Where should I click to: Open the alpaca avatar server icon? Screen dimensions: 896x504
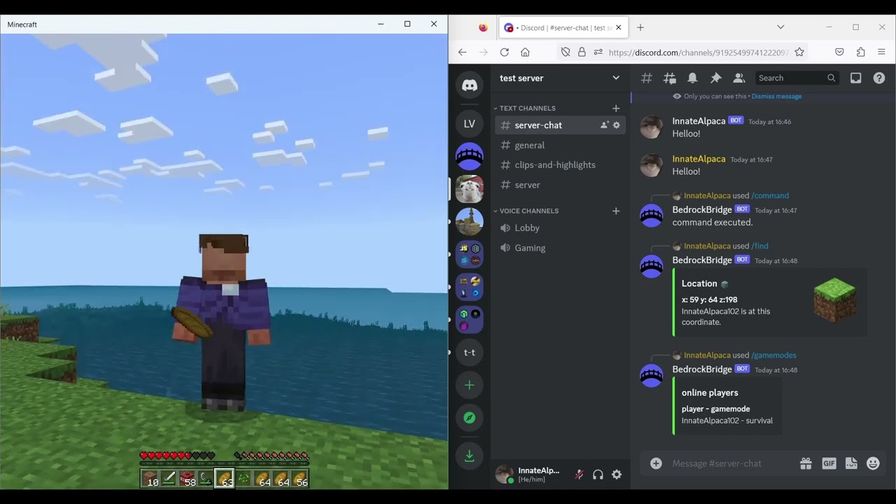(469, 189)
